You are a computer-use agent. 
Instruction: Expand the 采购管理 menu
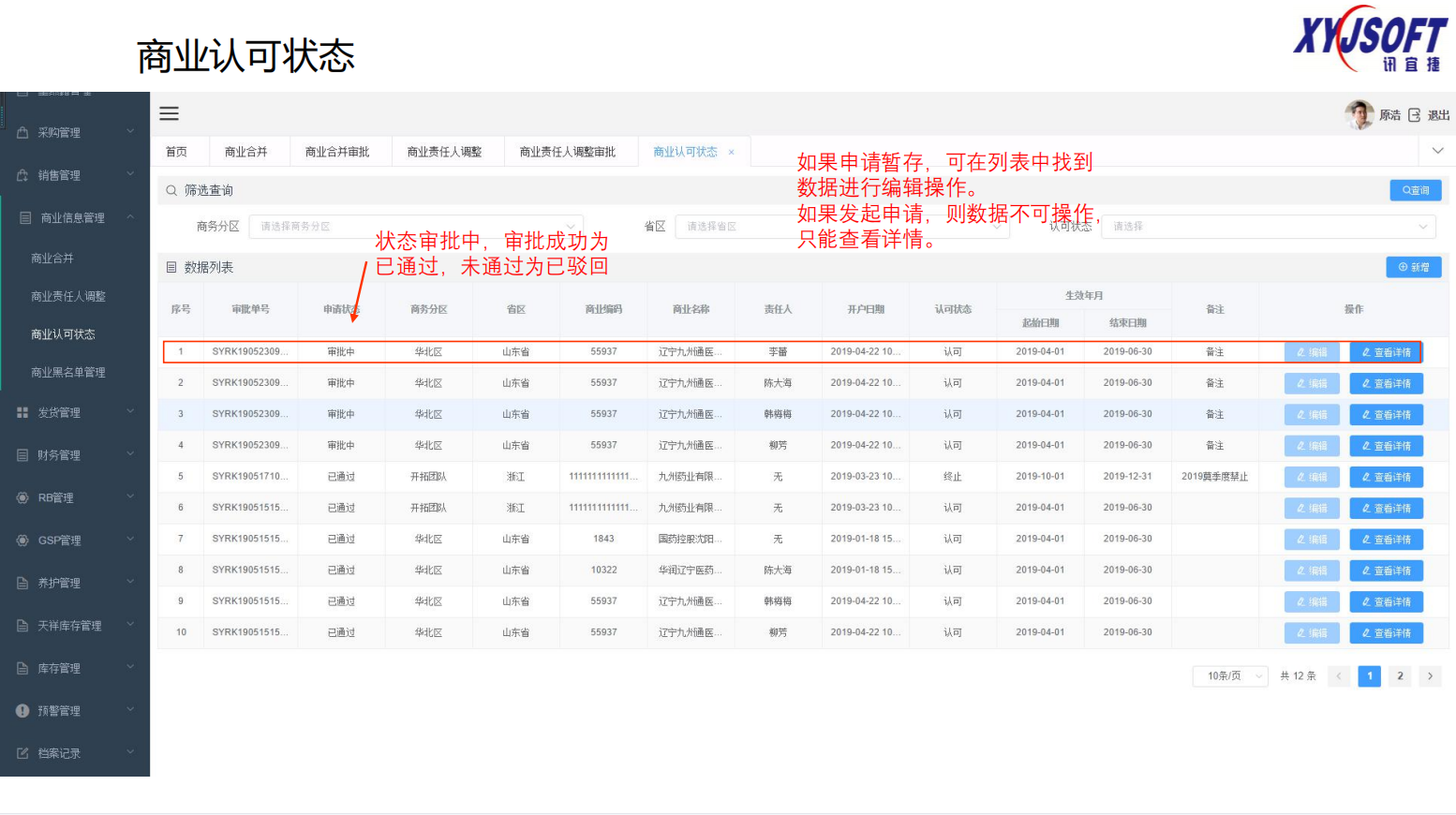coord(130,132)
